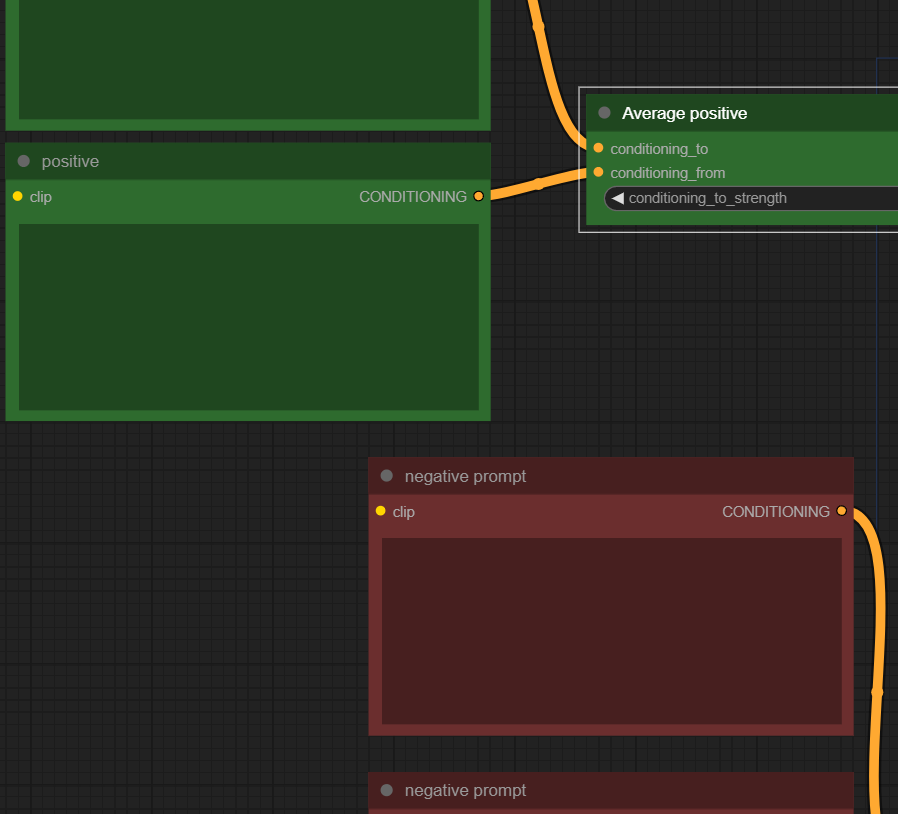Click inside the upper negative prompt text area
Image resolution: width=898 pixels, height=814 pixels.
613,630
